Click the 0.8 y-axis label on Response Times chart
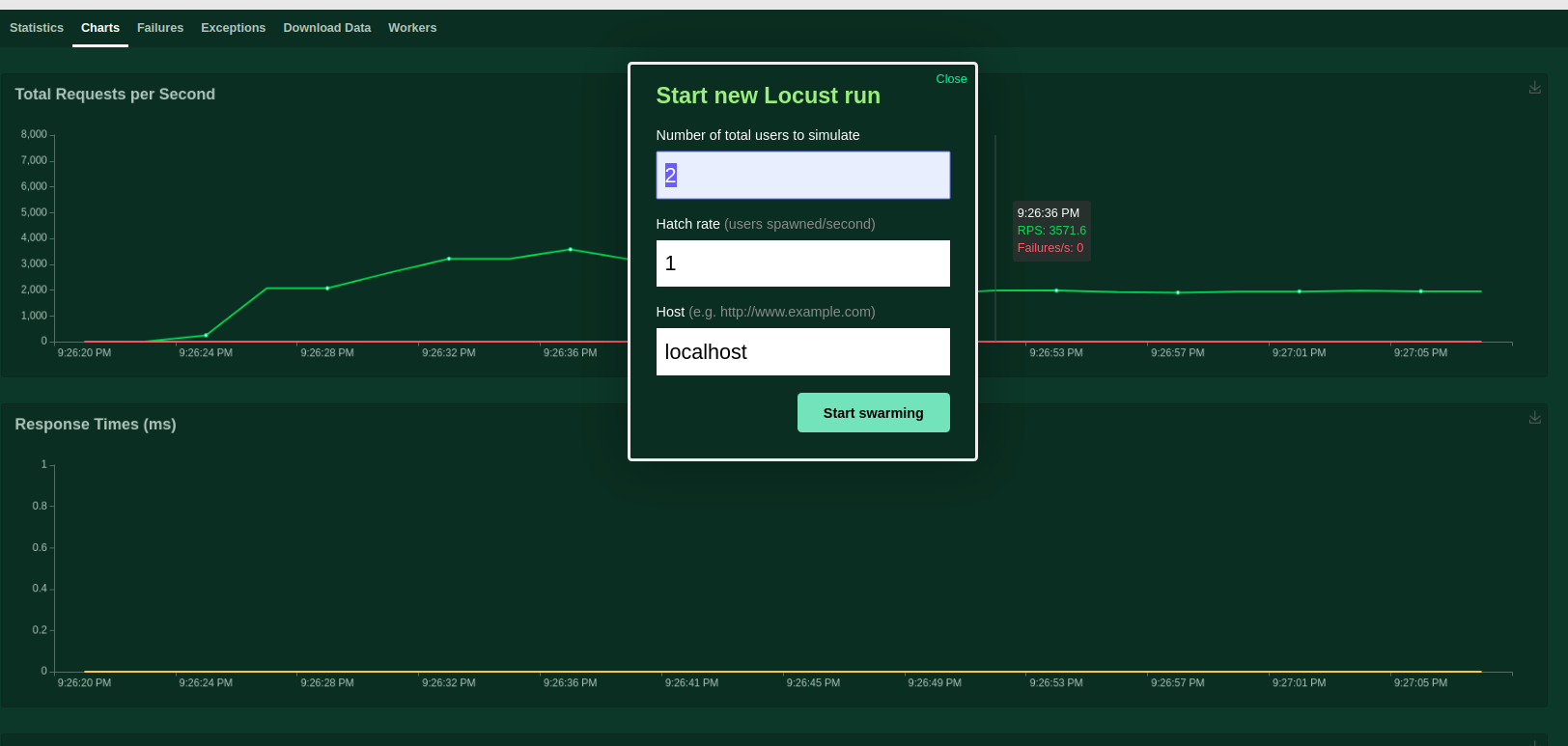 (40, 506)
